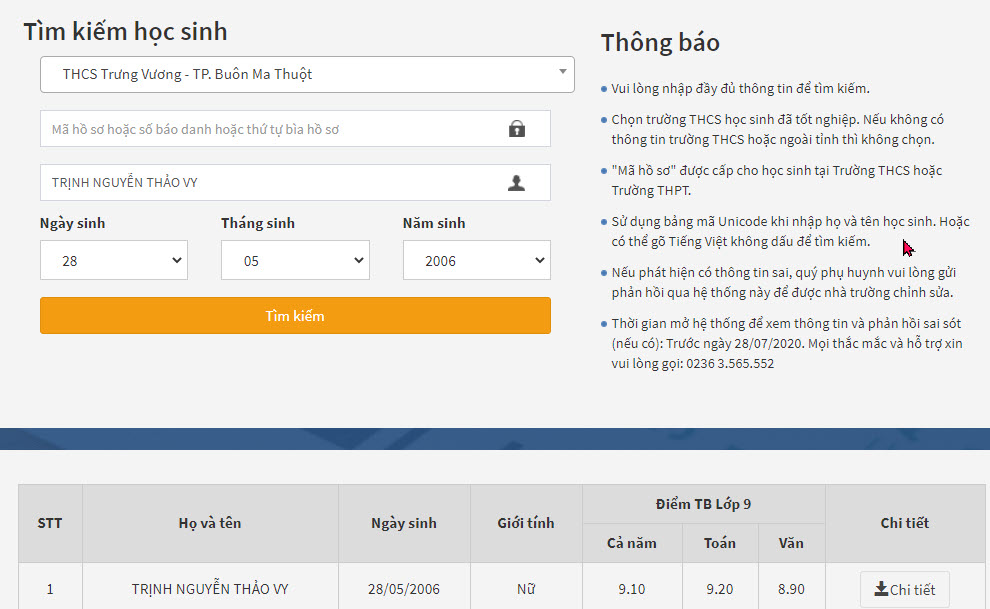Click the Thông báo heading
This screenshot has height=609, width=990.
tap(660, 43)
